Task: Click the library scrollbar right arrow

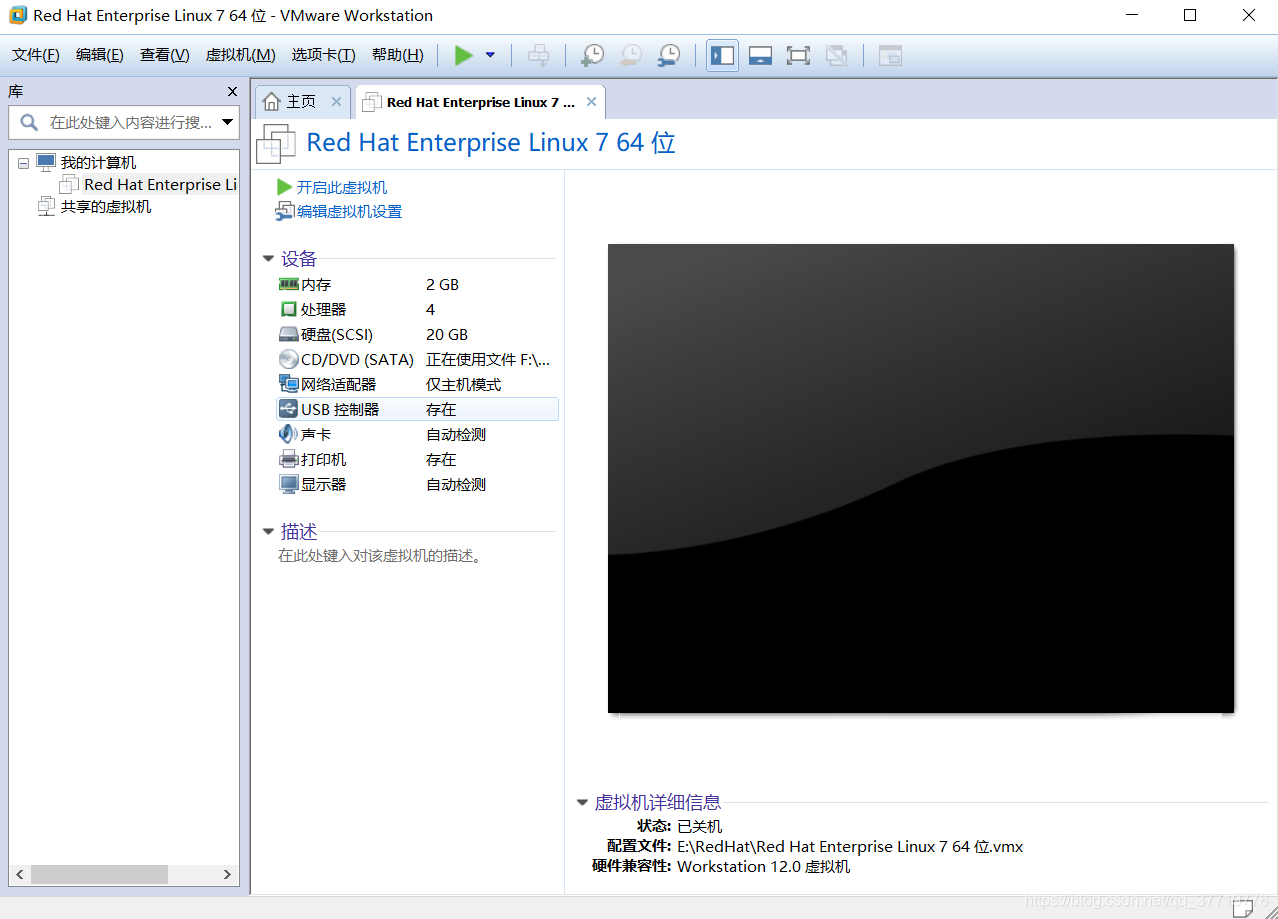Action: 228,874
